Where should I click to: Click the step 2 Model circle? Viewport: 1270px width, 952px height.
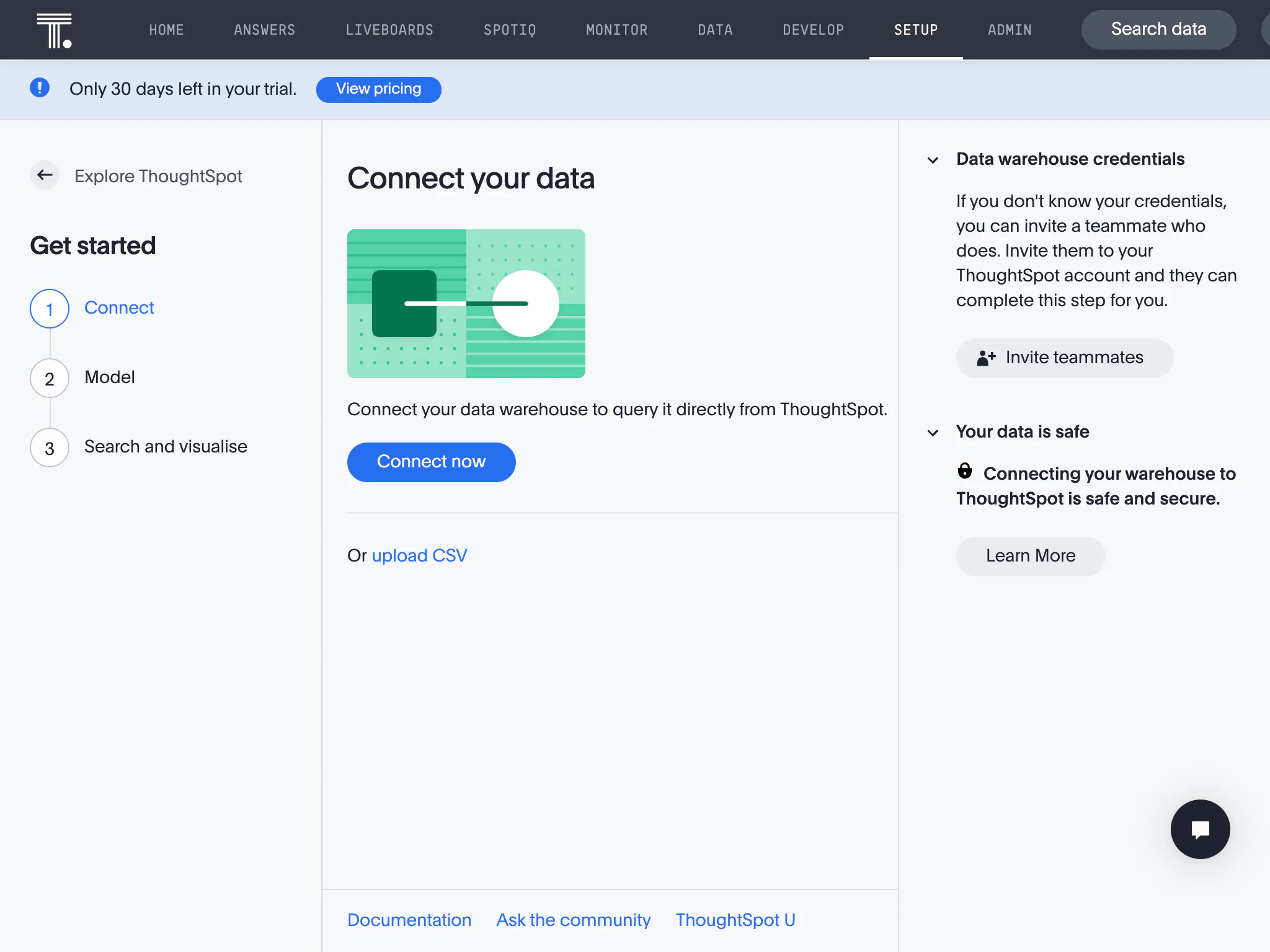coord(50,378)
